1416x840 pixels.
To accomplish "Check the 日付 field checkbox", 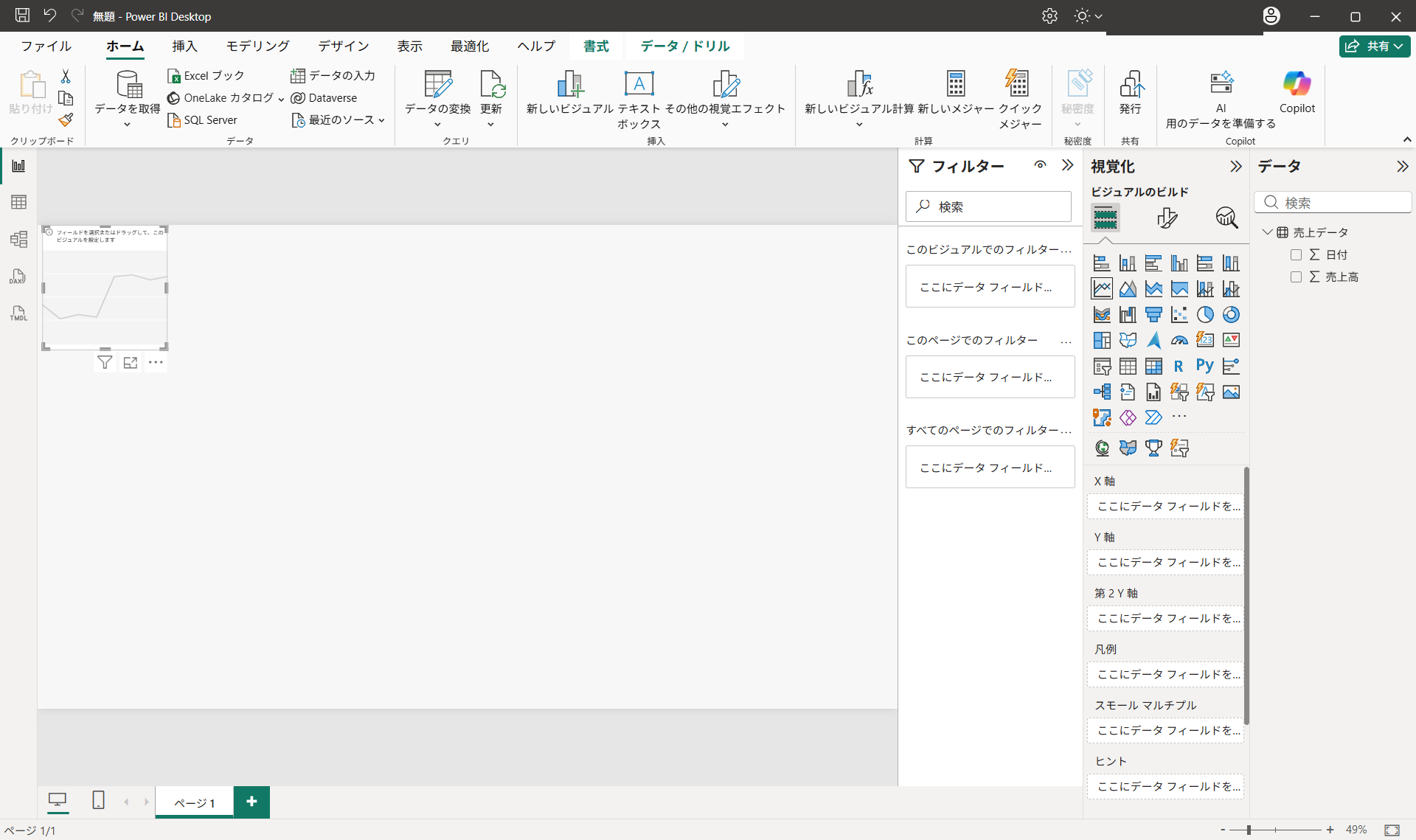I will pyautogui.click(x=1296, y=254).
